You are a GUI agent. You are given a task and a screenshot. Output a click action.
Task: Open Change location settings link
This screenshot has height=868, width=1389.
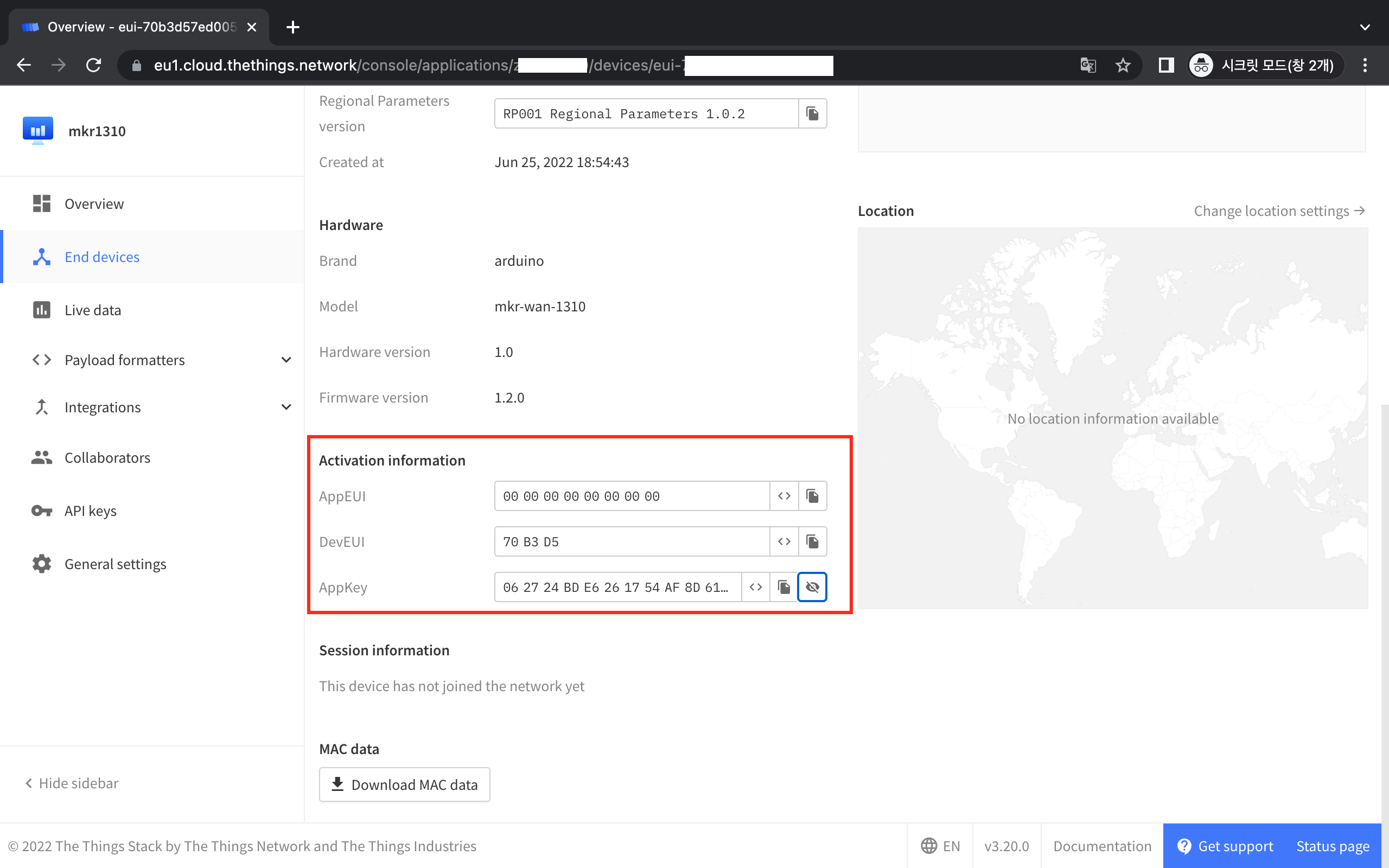click(x=1279, y=210)
